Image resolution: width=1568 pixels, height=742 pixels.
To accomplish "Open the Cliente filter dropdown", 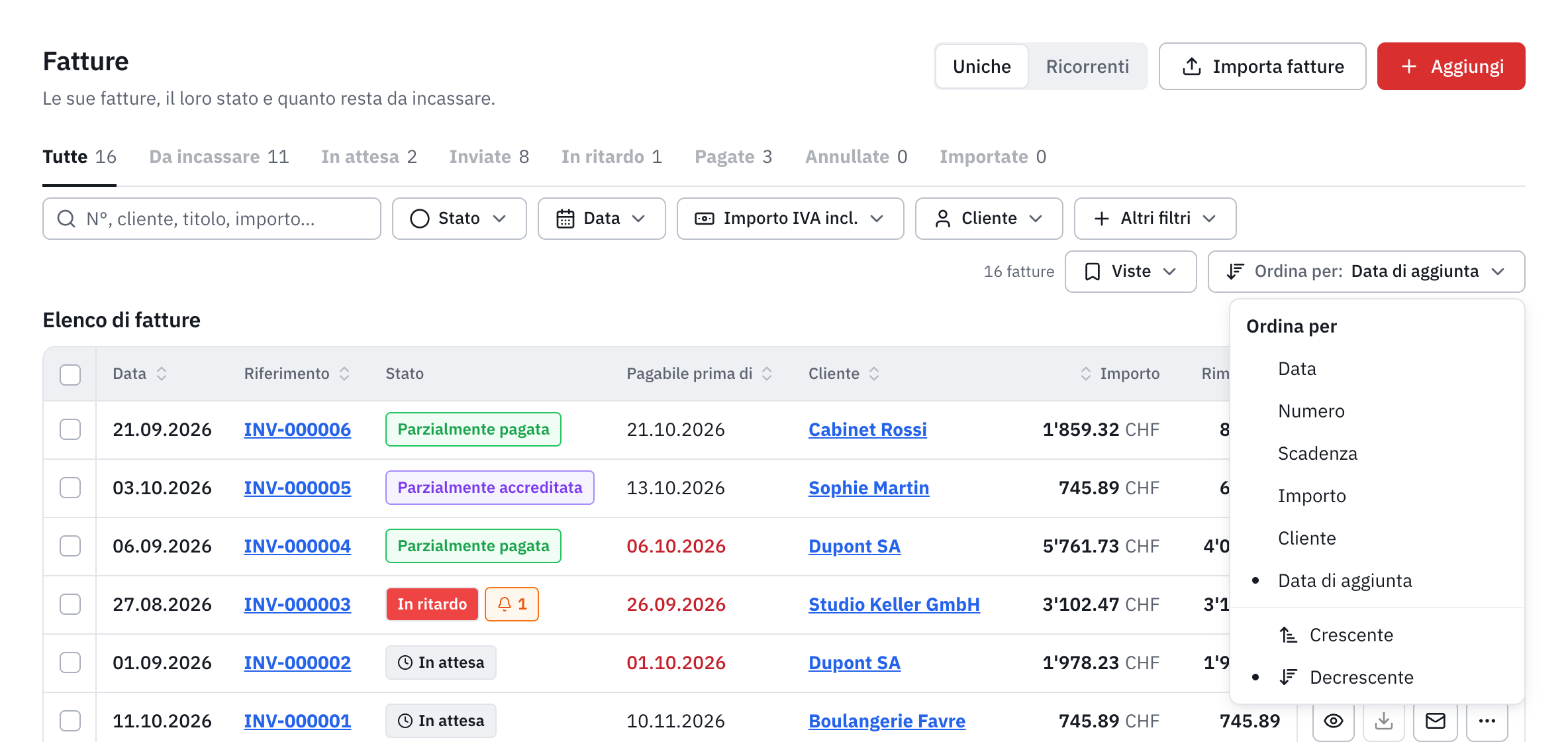I will [x=989, y=219].
